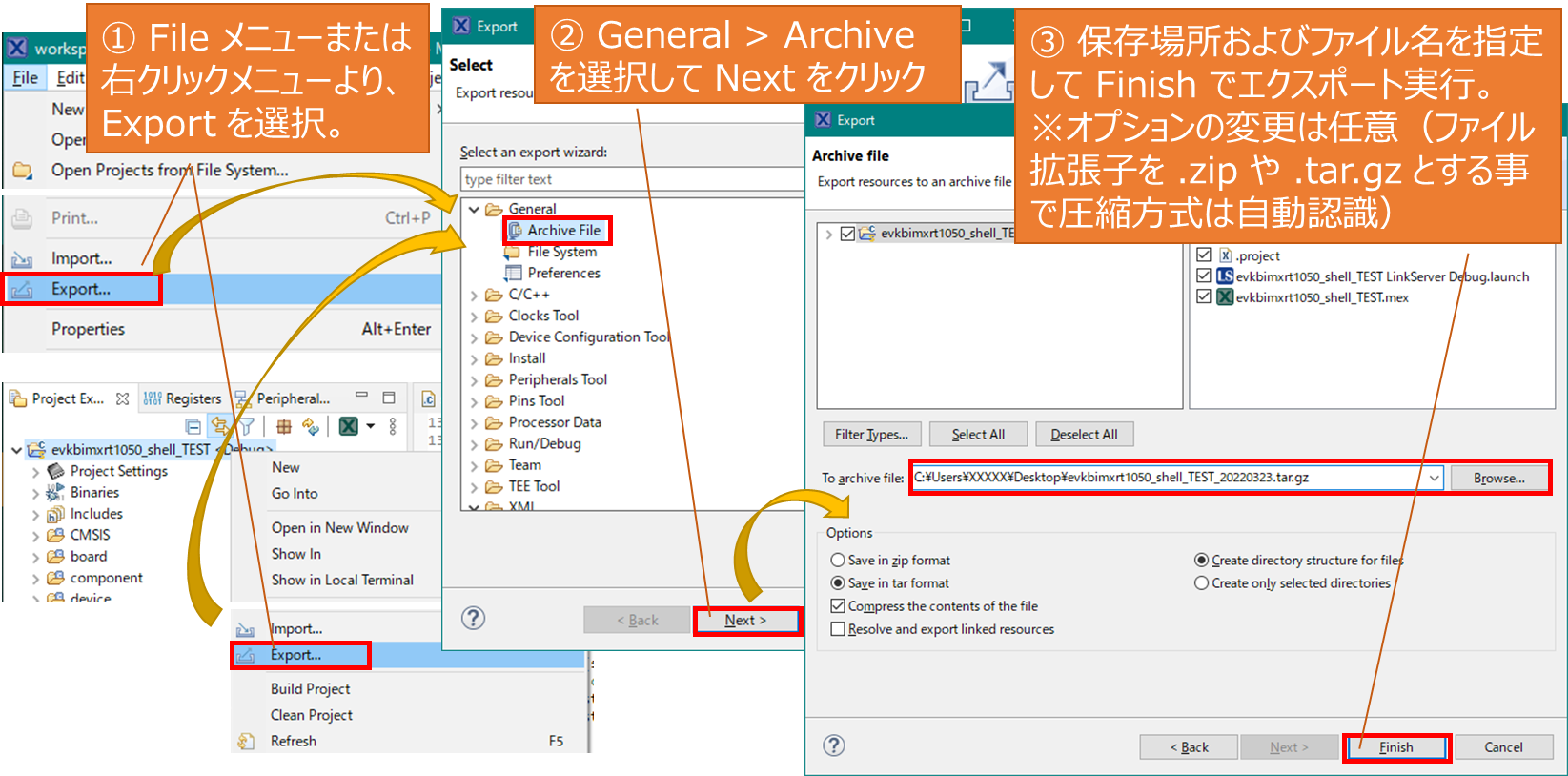1568x776 pixels.
Task: Click the Collapse All icon in Project Explorer
Action: [193, 426]
